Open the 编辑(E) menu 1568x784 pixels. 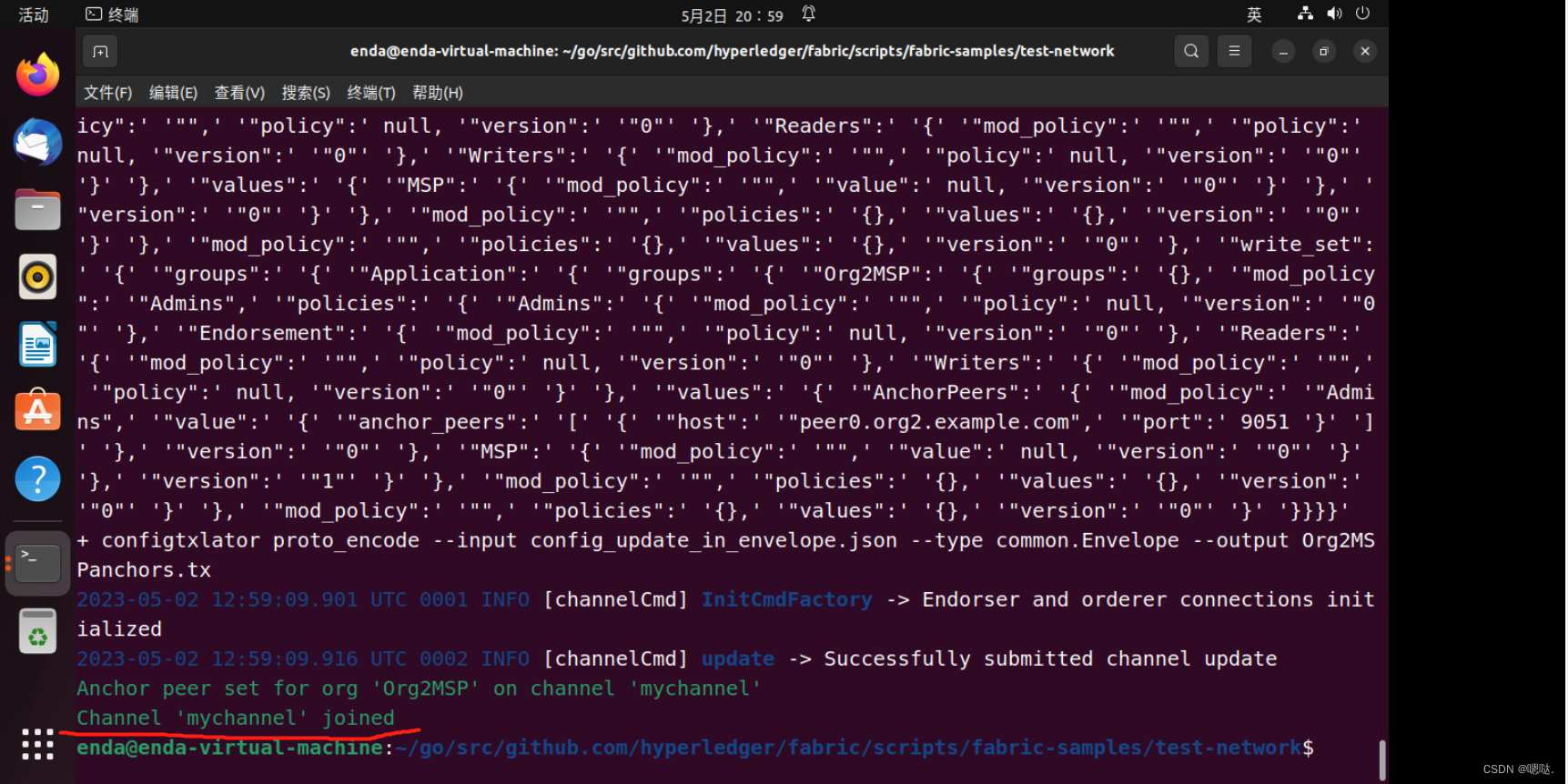click(173, 93)
